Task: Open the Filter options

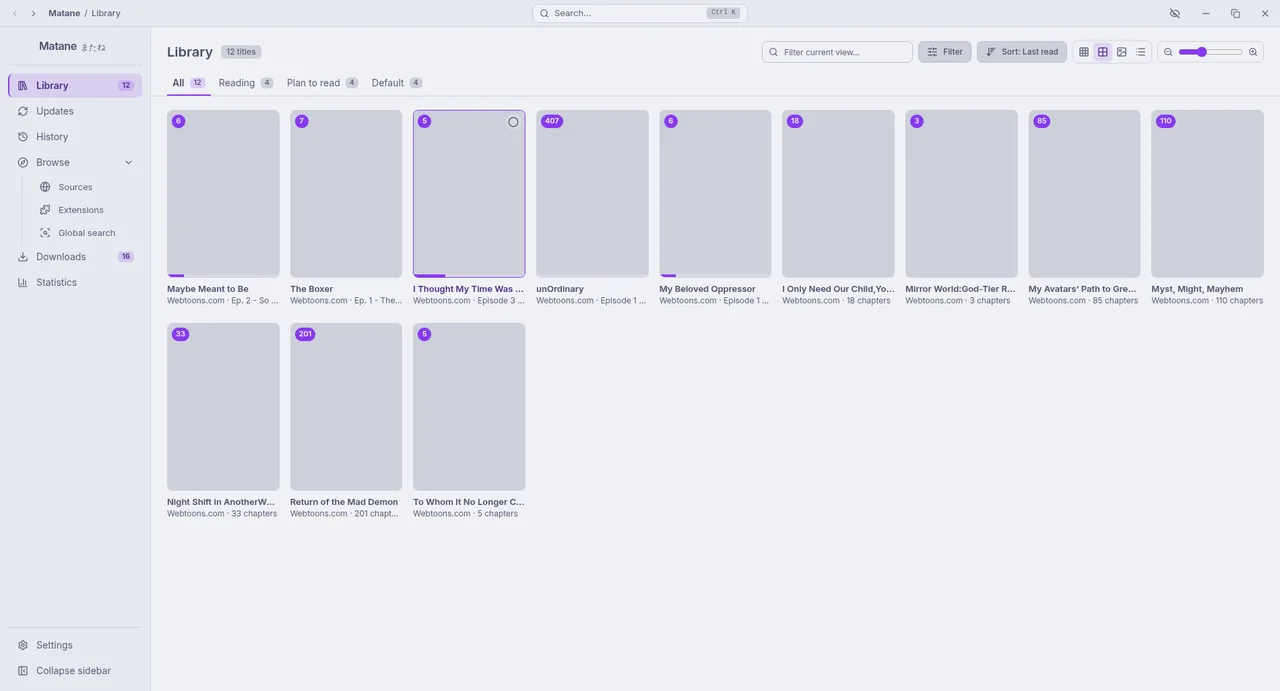Action: pyautogui.click(x=945, y=52)
